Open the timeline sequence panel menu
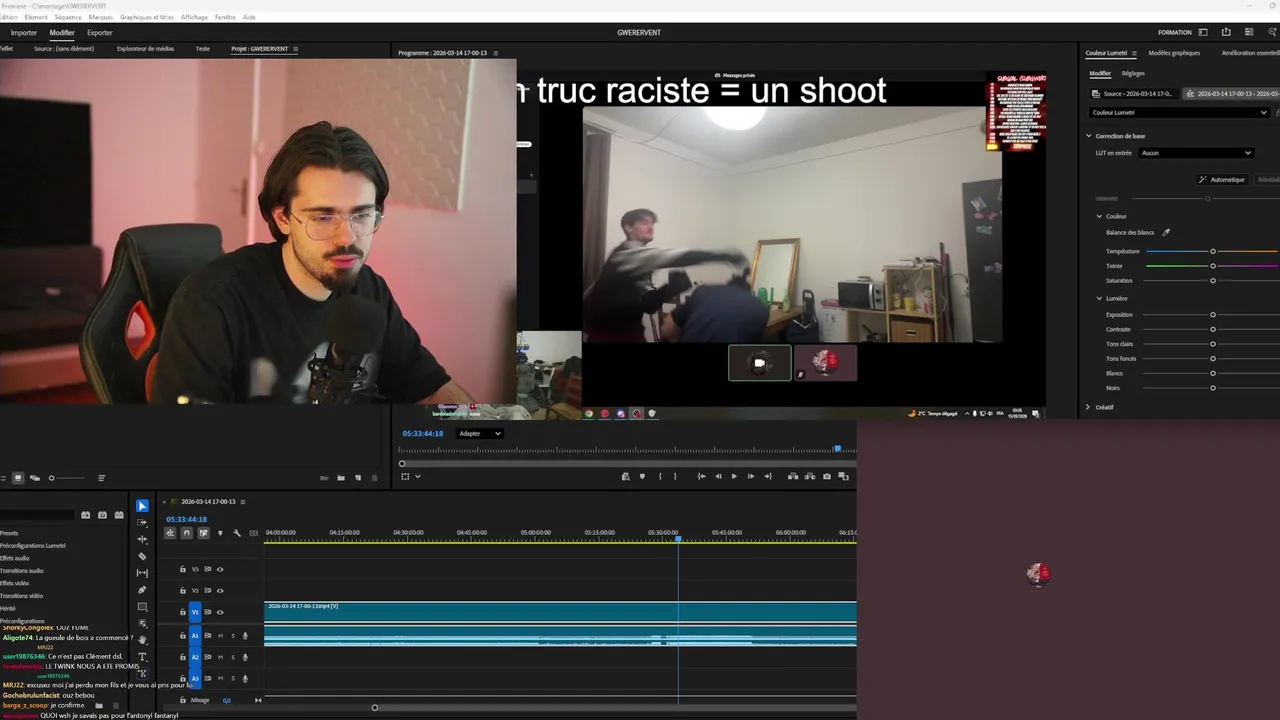 (243, 502)
